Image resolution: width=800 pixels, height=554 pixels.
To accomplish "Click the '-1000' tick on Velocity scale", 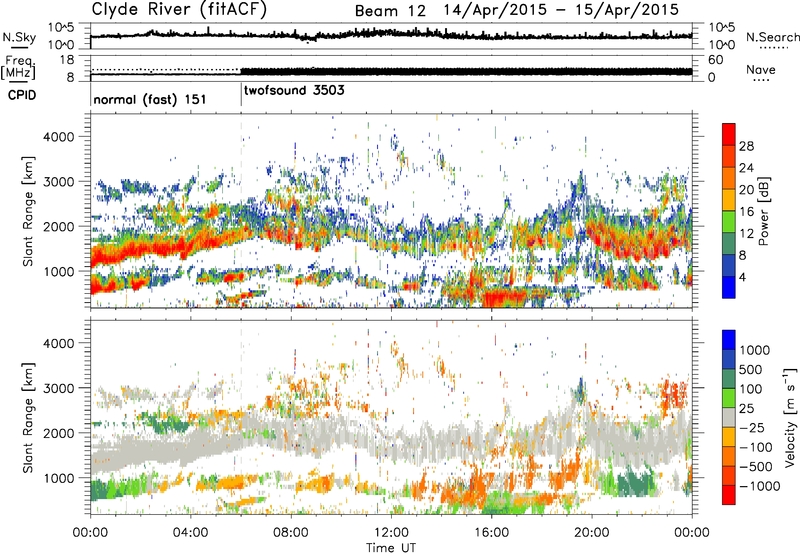I will pos(759,486).
